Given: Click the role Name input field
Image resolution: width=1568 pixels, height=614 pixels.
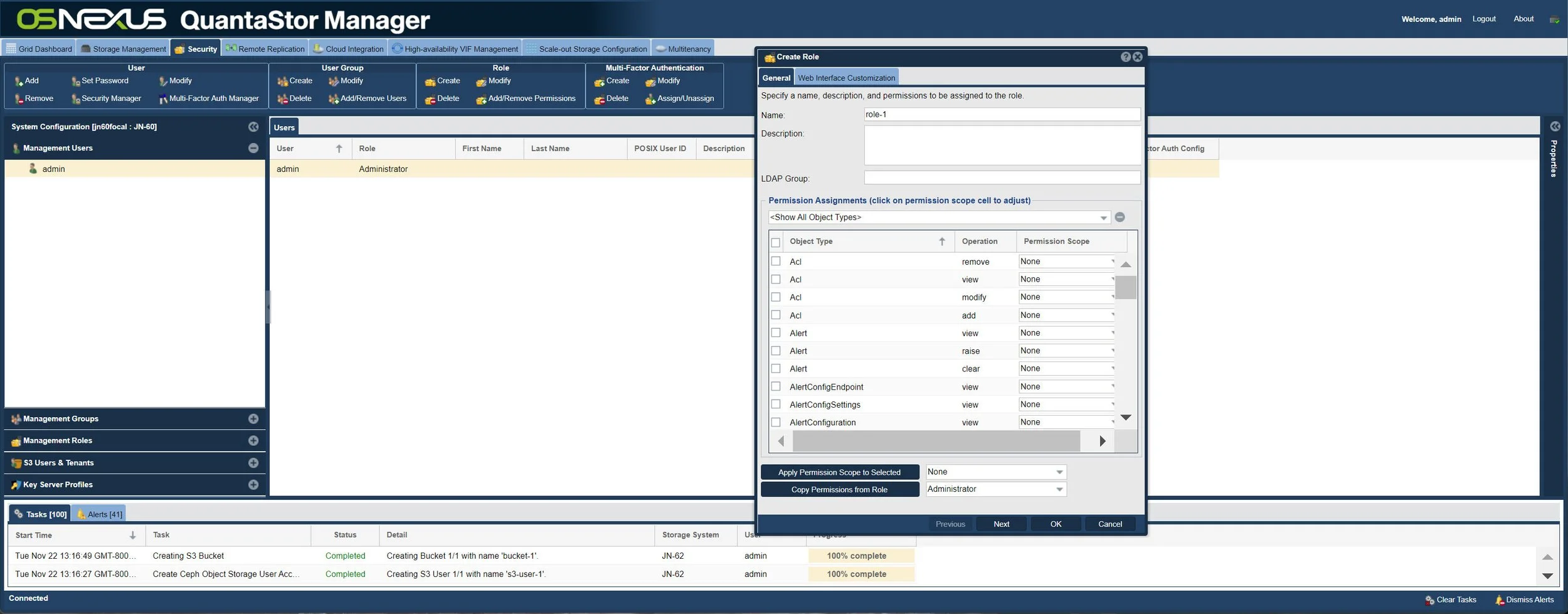Looking at the screenshot, I should (x=1002, y=115).
